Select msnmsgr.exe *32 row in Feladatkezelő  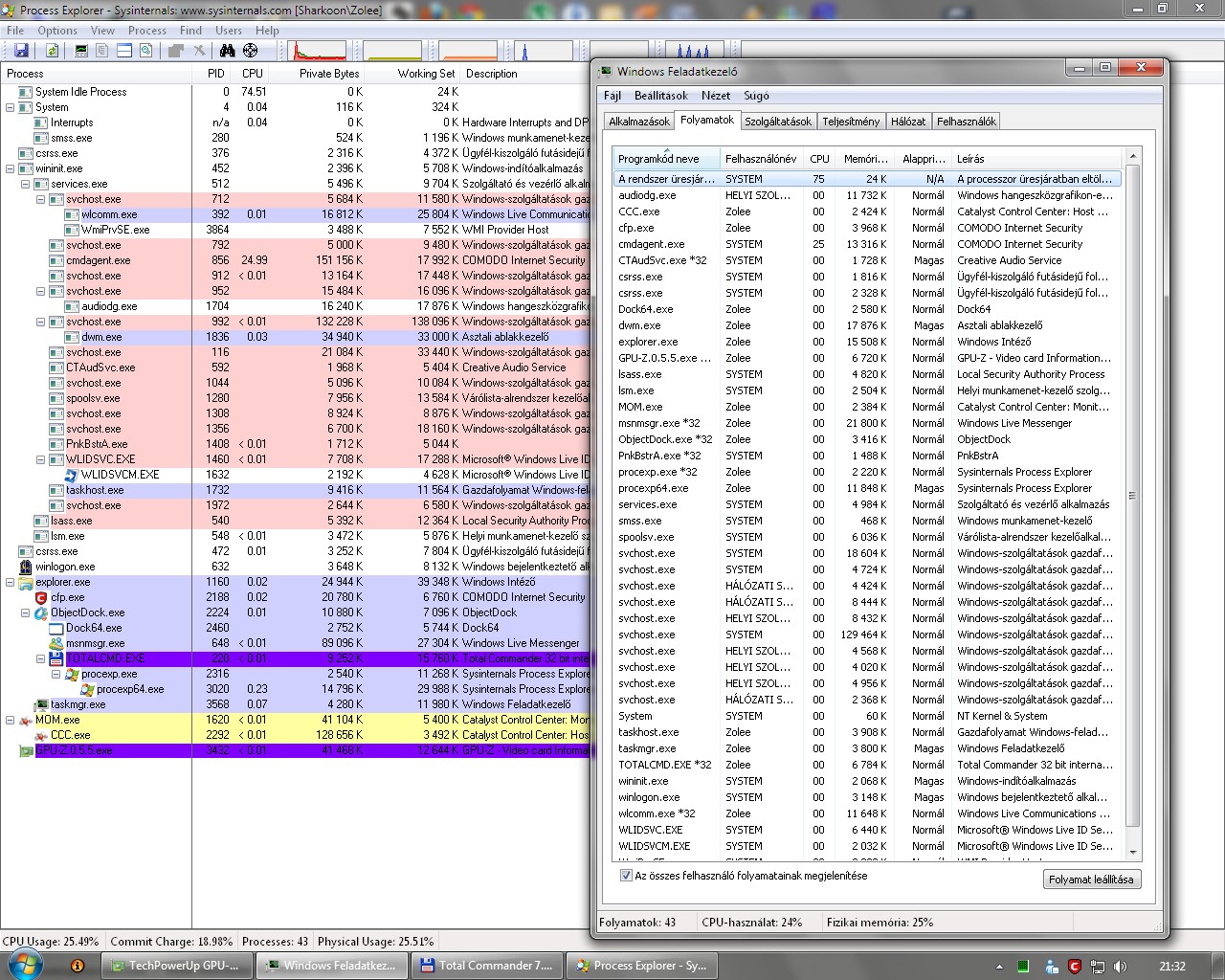(866, 423)
